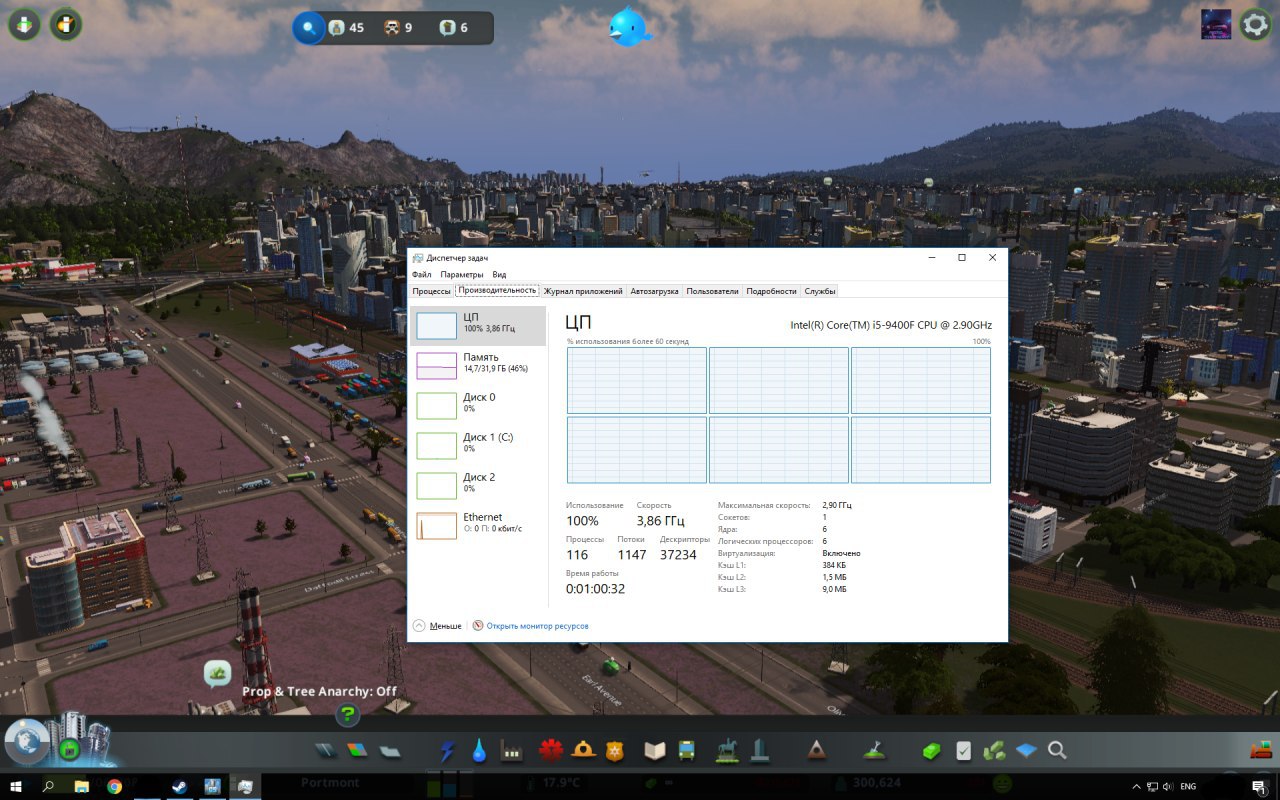This screenshot has width=1280, height=800.
Task: Select Диск 2 in sidebar
Action: [478, 486]
